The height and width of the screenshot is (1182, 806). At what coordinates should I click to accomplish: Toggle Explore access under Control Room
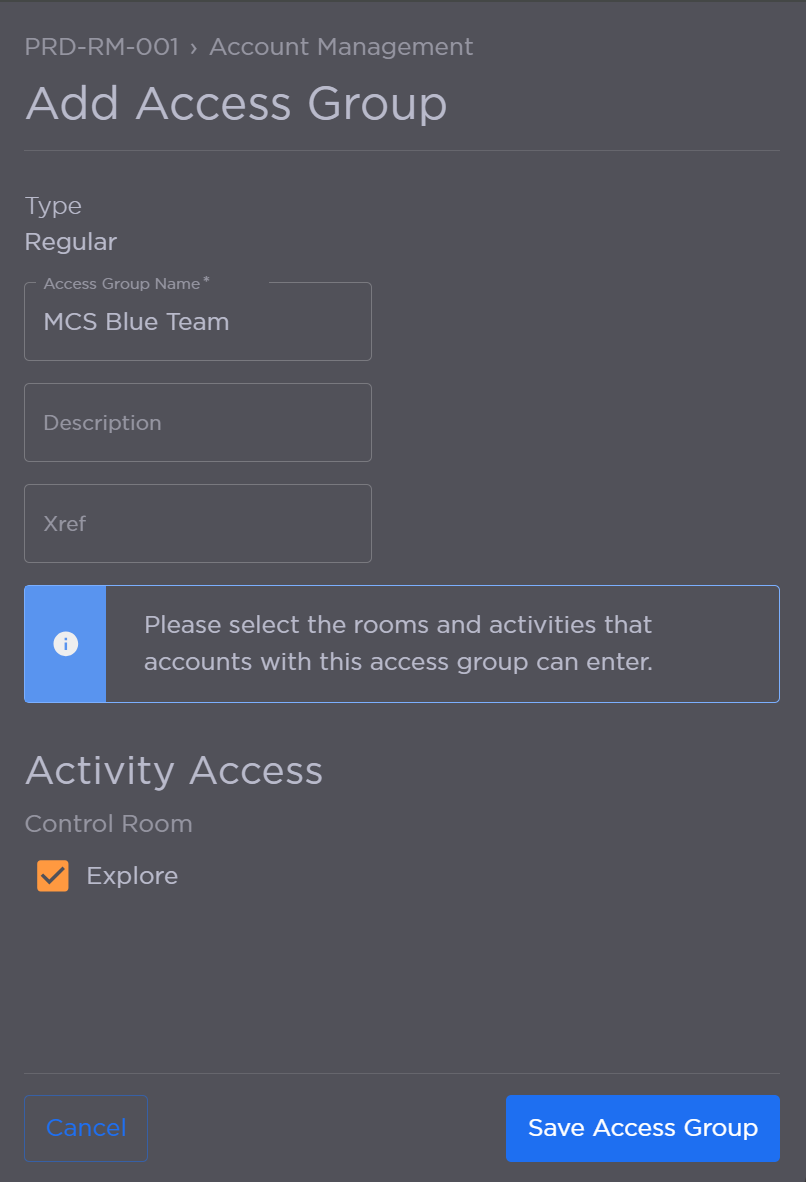(52, 875)
